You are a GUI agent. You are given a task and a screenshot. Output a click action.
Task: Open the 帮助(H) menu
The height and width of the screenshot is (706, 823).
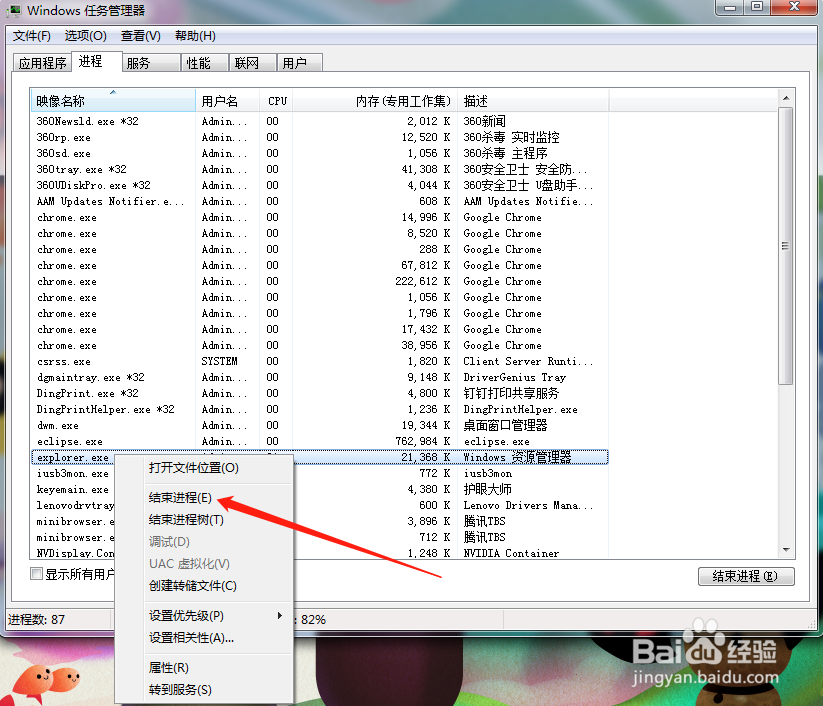tap(195, 36)
